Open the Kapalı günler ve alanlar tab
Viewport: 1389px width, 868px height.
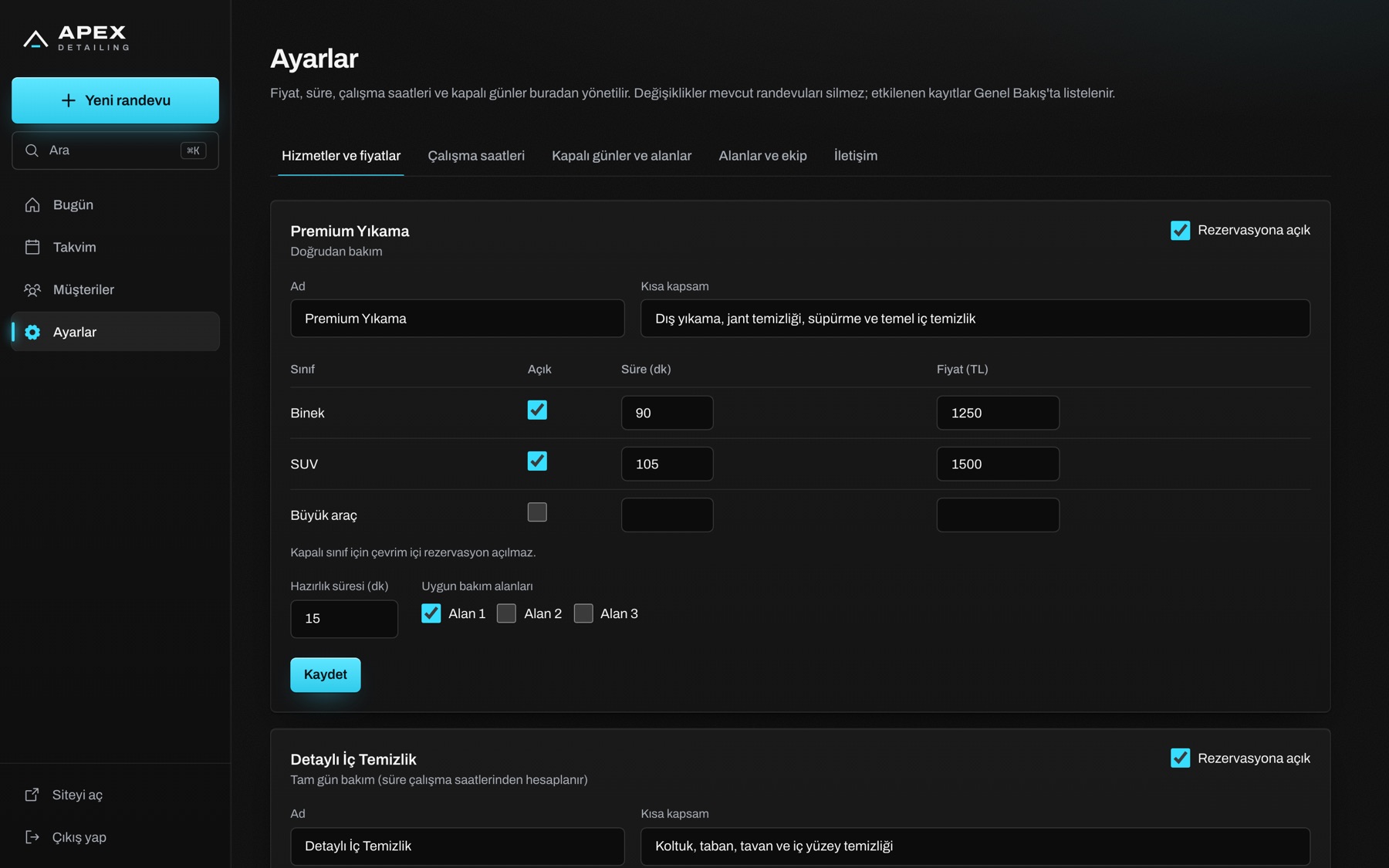pos(621,156)
